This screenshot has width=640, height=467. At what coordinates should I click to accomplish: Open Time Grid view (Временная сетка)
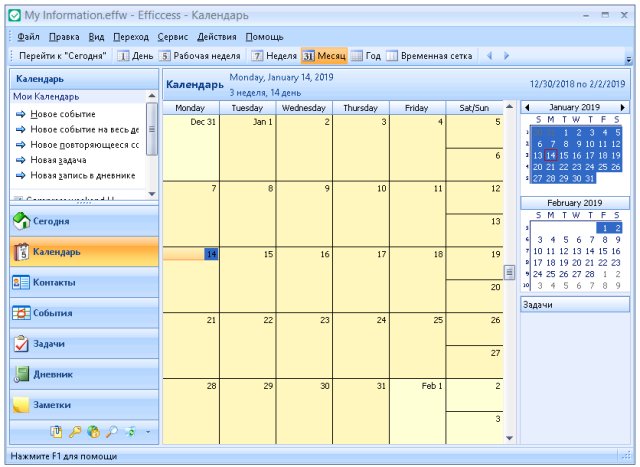click(428, 56)
